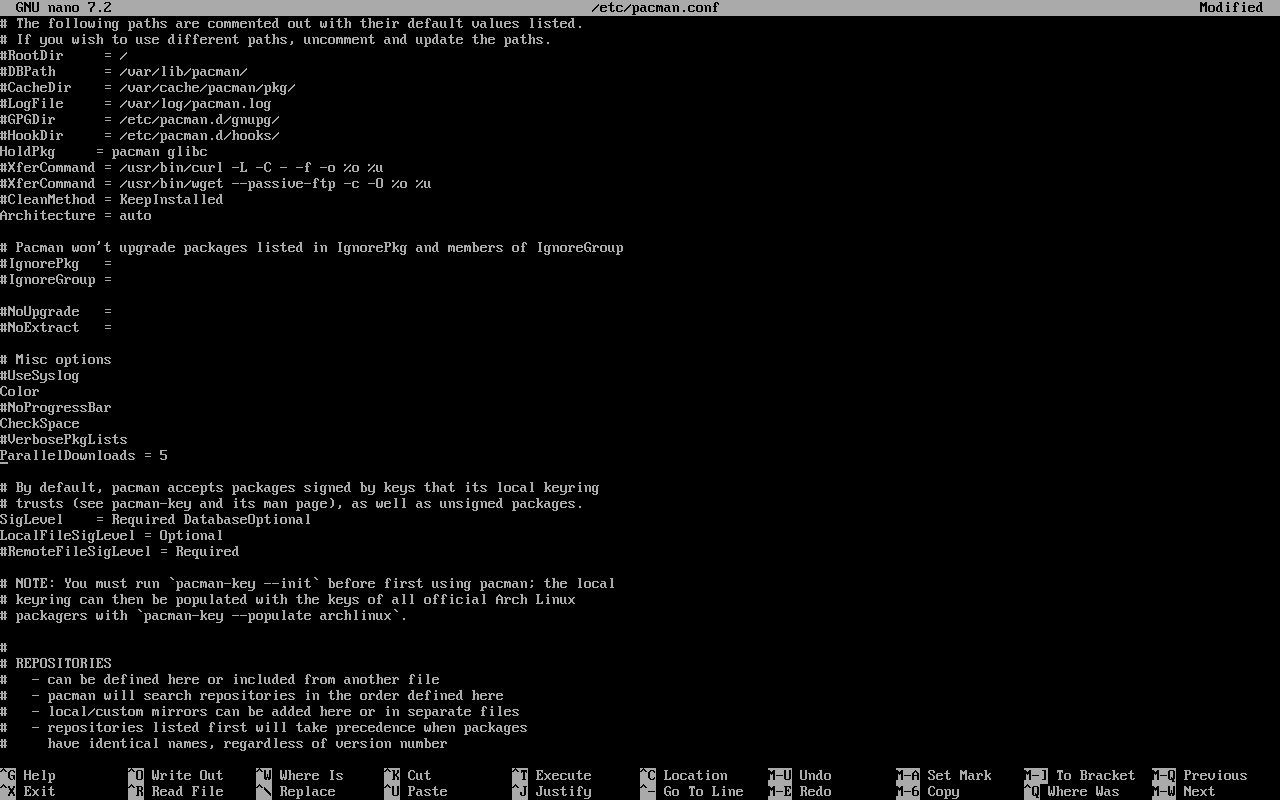Click the "pacman will search repositories" comment
Screen dimensions: 1280x800
click(252, 695)
